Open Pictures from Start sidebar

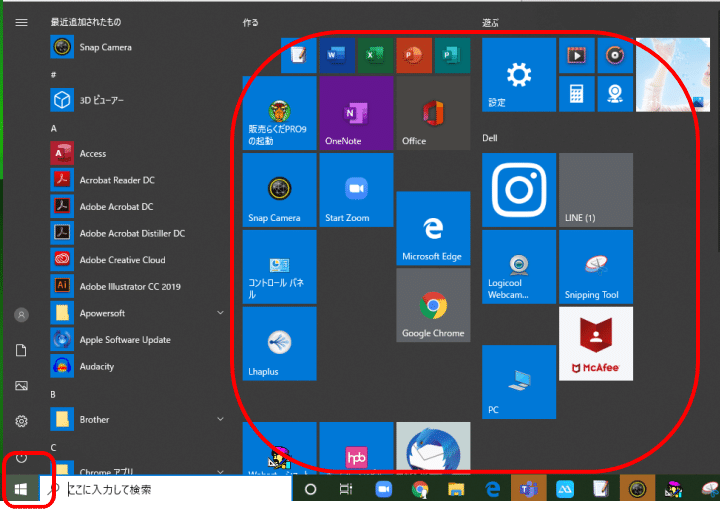point(21,386)
